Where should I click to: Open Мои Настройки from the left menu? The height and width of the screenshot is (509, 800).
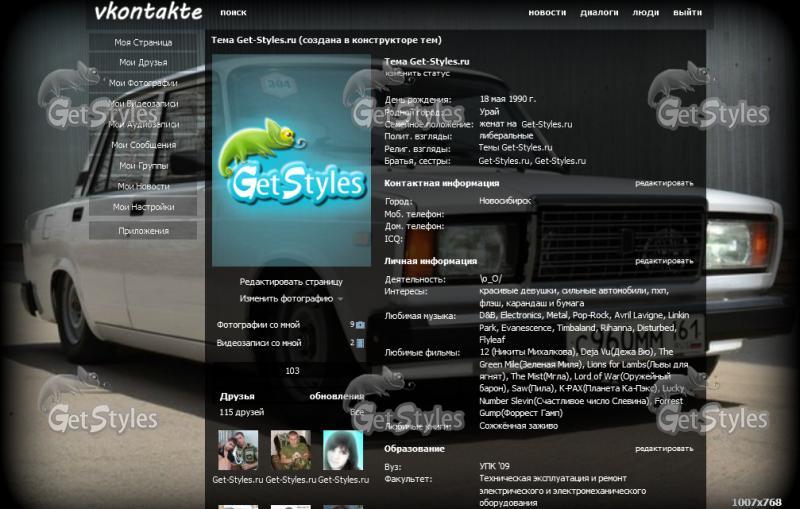(143, 207)
